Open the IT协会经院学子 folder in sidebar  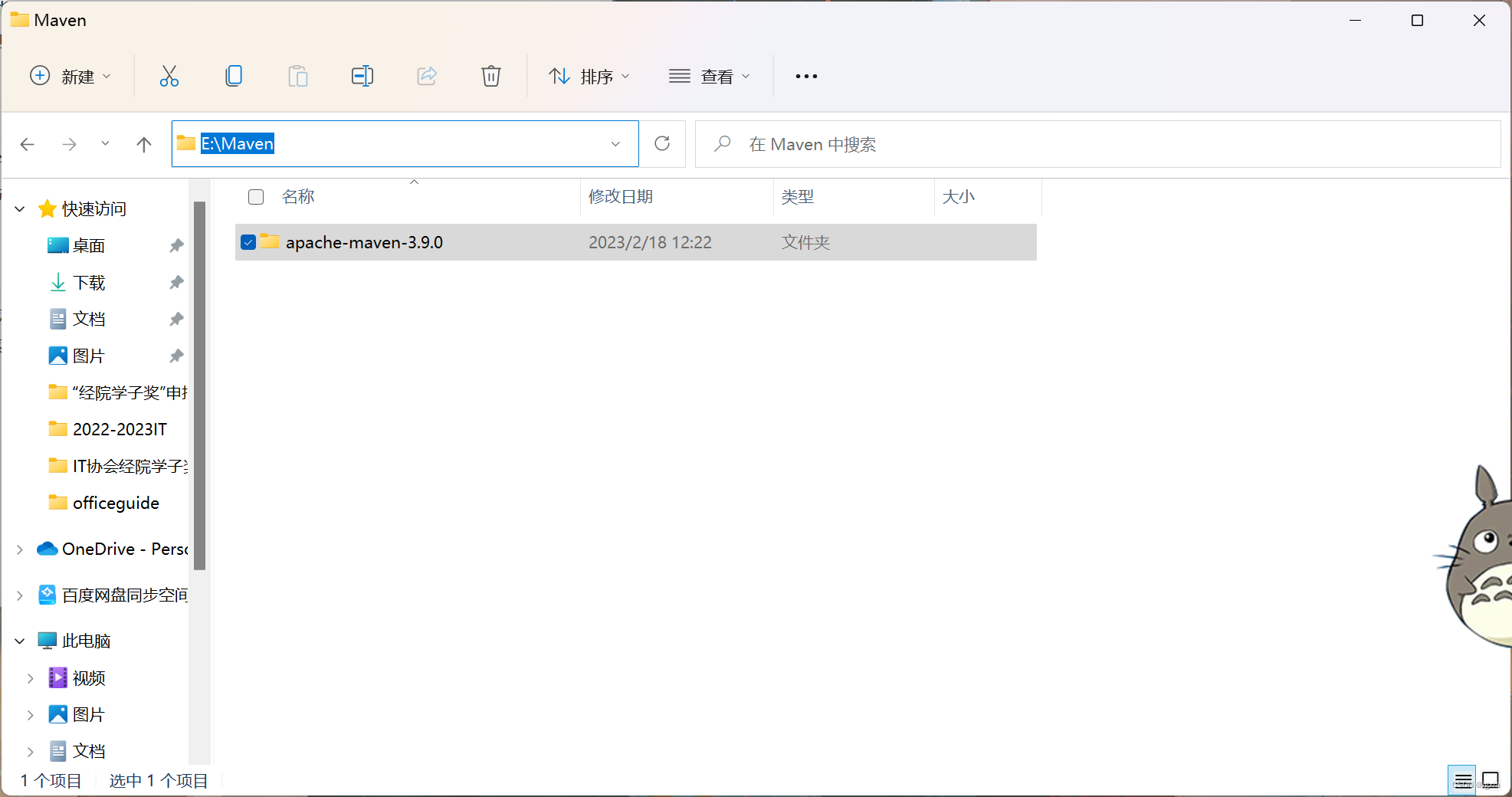(x=117, y=466)
